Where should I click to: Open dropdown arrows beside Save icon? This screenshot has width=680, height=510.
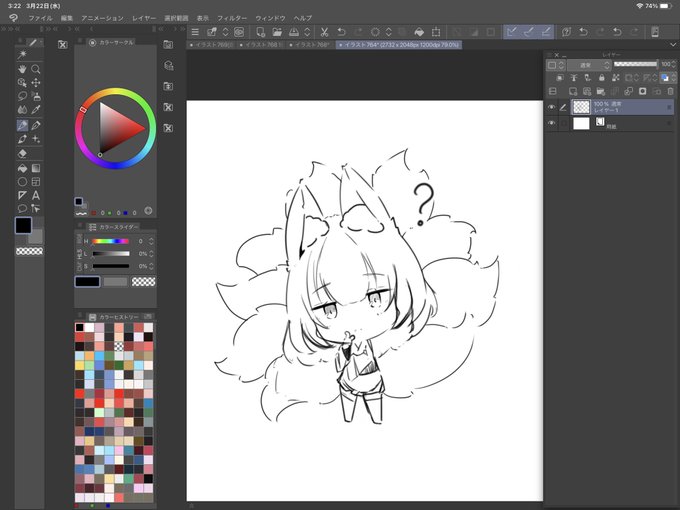[307, 32]
